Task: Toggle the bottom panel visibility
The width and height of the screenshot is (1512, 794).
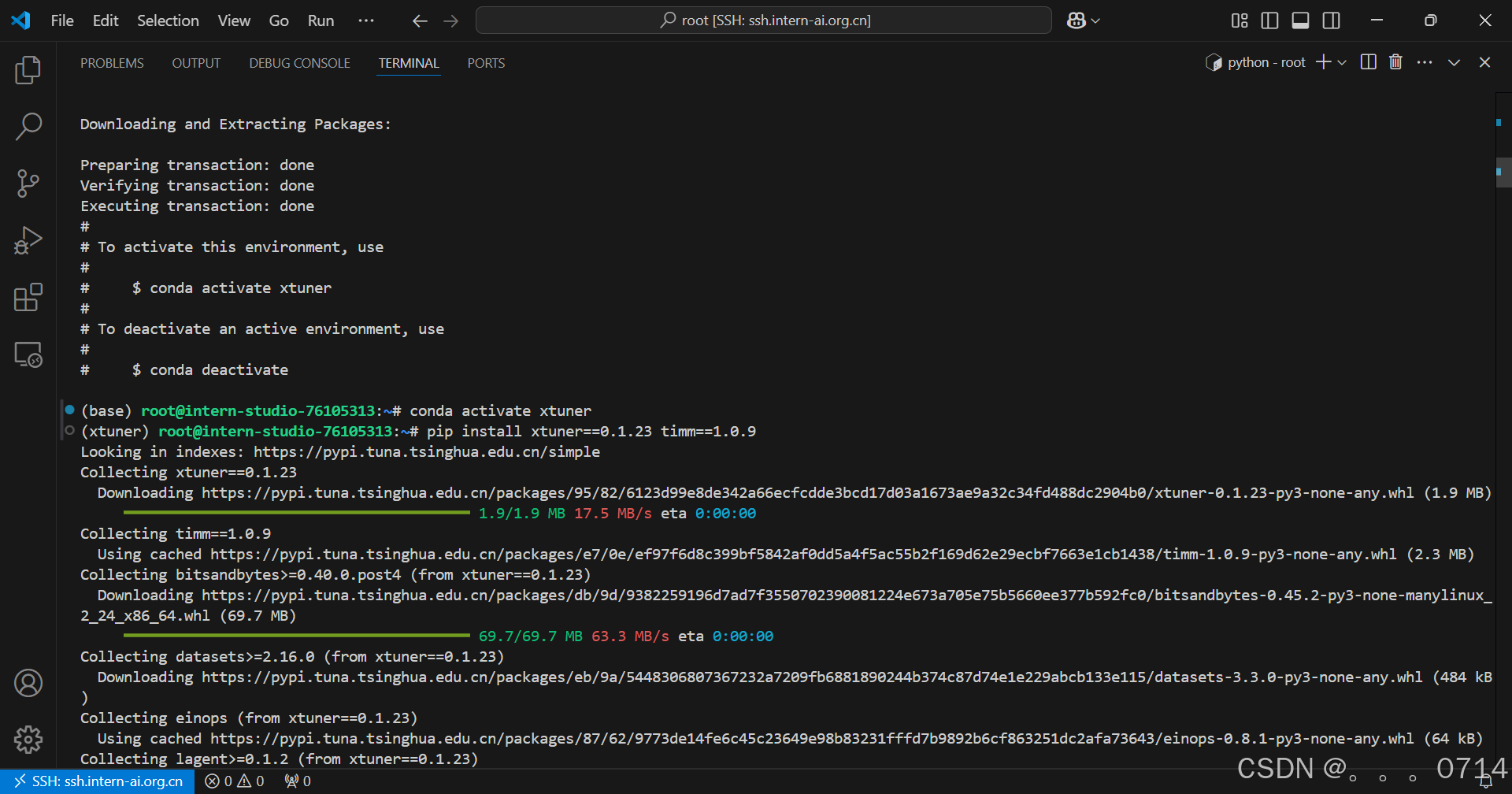Action: click(1301, 20)
